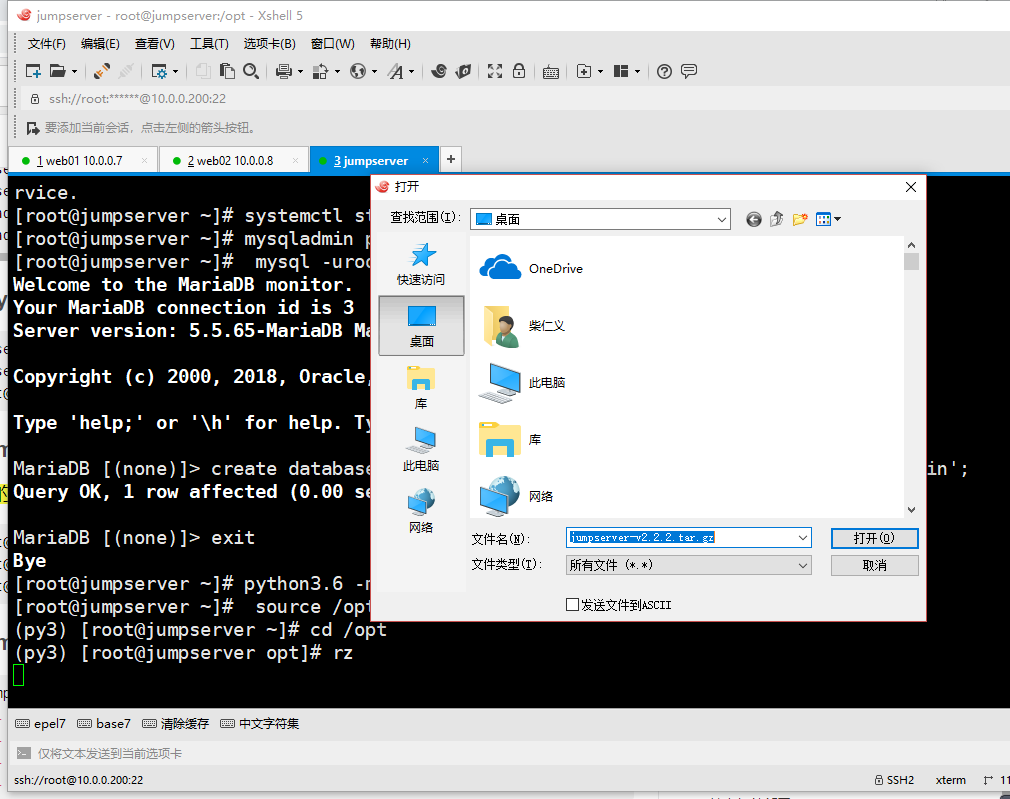Image resolution: width=1010 pixels, height=799 pixels.
Task: Click the epel7 quick command button
Action: pyautogui.click(x=40, y=724)
